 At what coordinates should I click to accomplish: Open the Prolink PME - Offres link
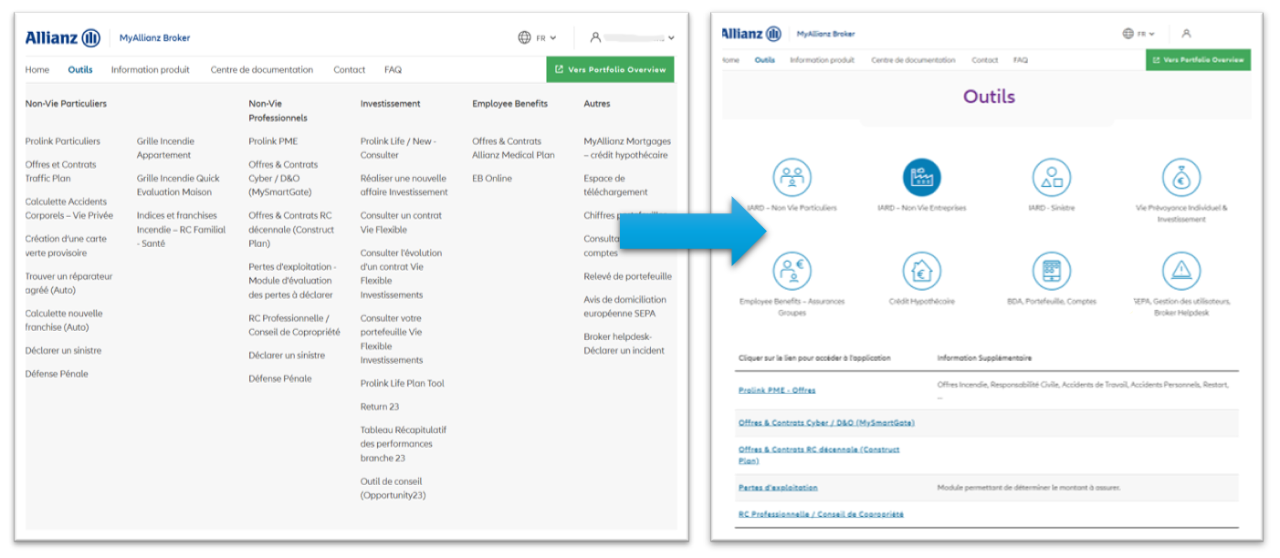[x=777, y=391]
